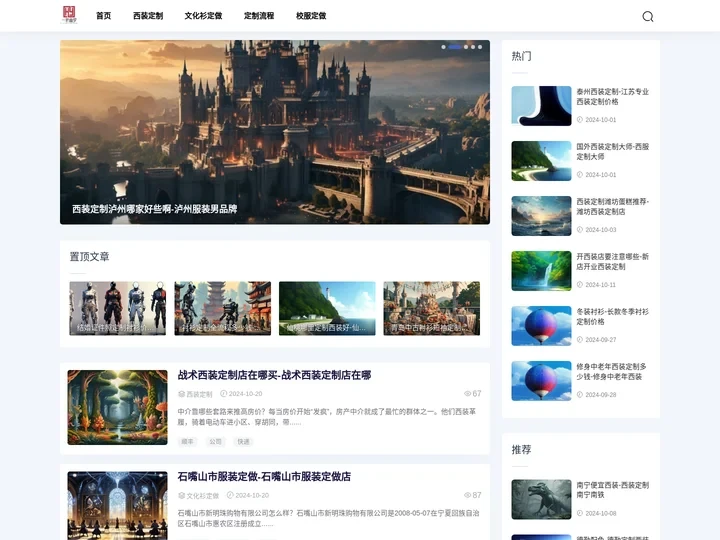Open pinned thumbnail 仙桃哪里定制西装好
Image resolution: width=720 pixels, height=540 pixels.
(x=327, y=308)
